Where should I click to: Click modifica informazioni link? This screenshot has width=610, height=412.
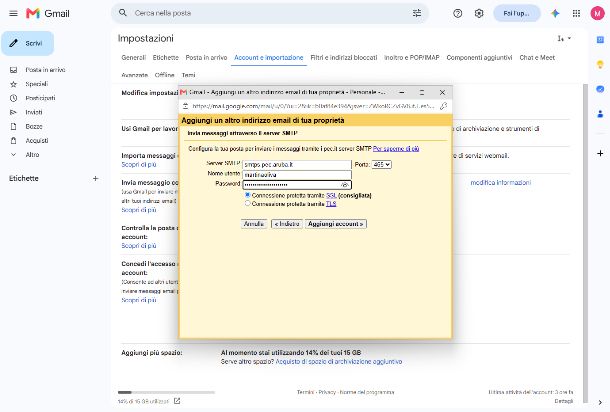point(501,182)
